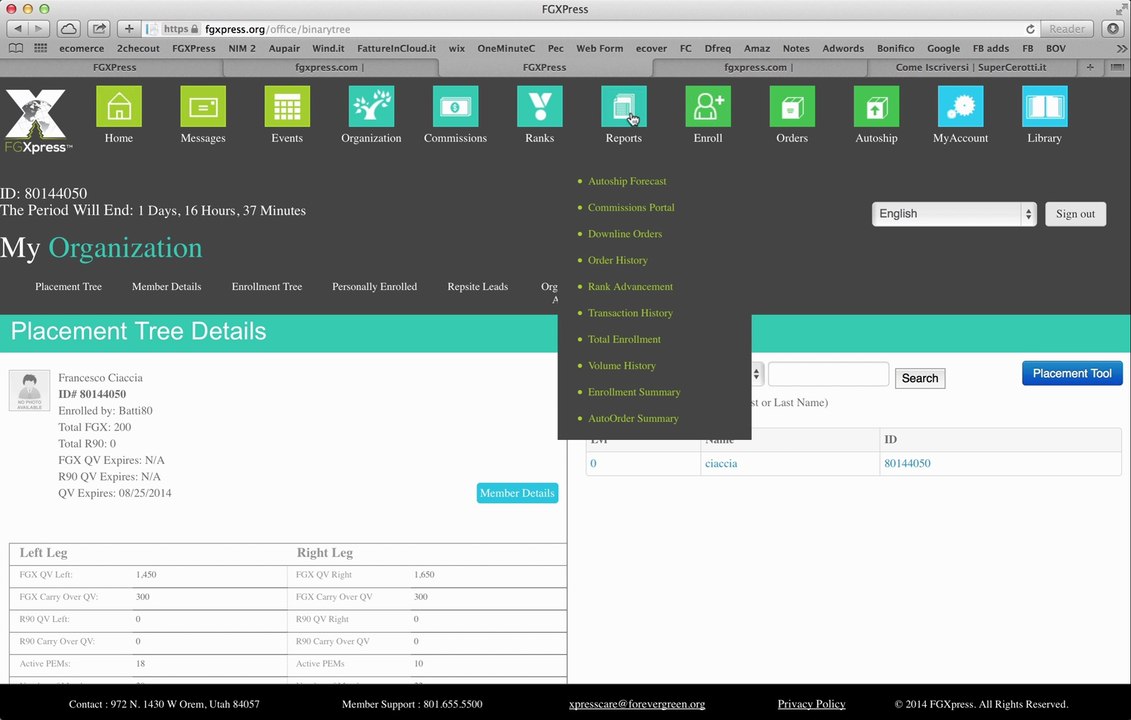Open the FattureInCloud.it bookmark

[x=396, y=48]
